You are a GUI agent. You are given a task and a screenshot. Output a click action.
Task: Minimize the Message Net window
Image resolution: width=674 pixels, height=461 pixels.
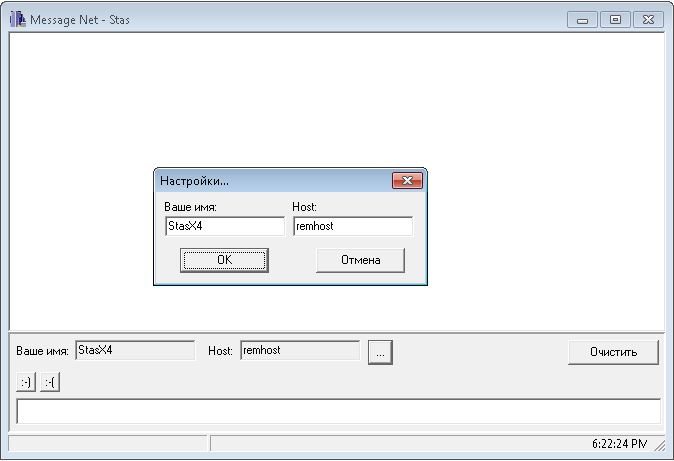[x=582, y=20]
